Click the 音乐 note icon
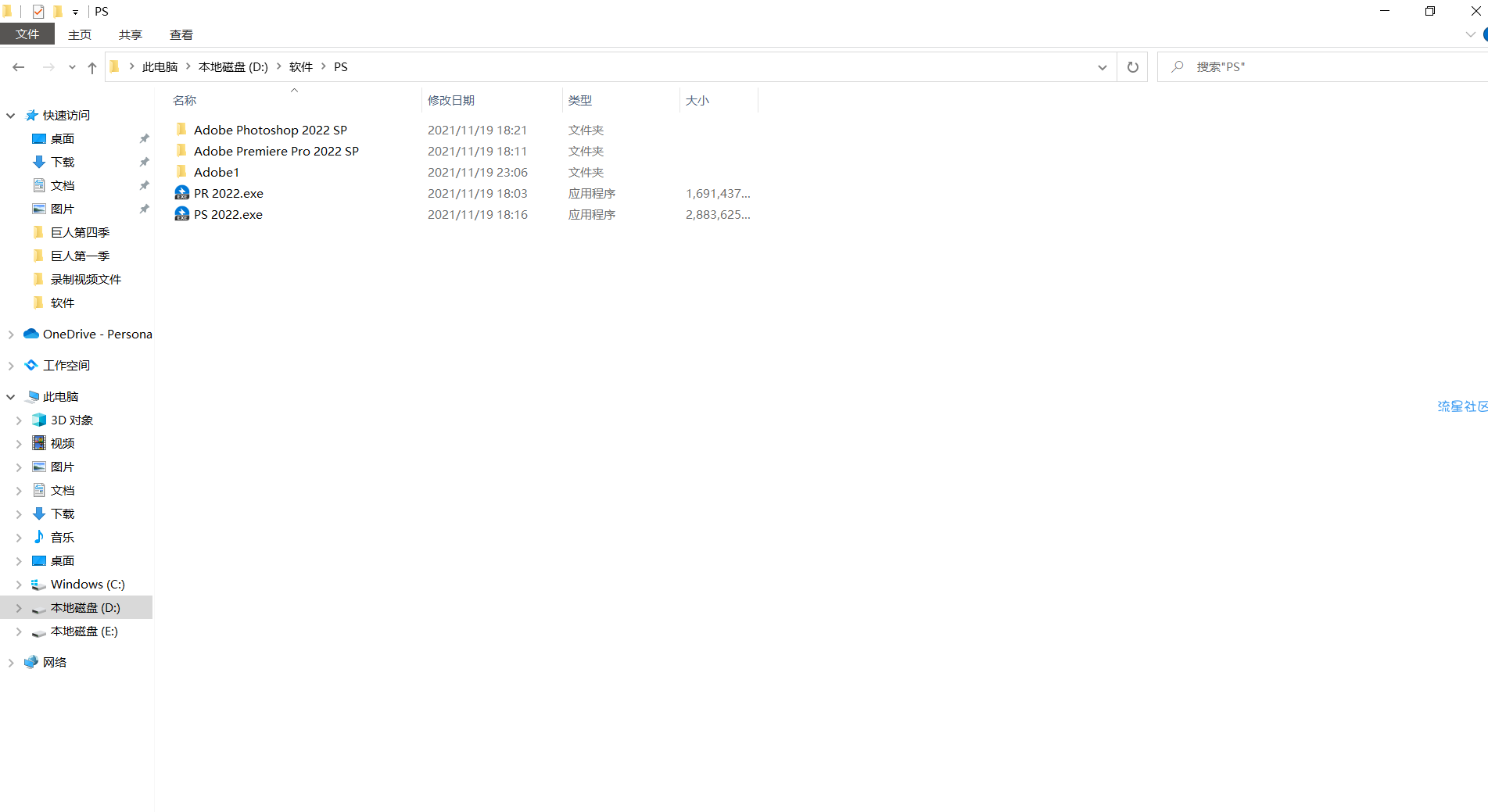Image resolution: width=1488 pixels, height=812 pixels. (39, 537)
